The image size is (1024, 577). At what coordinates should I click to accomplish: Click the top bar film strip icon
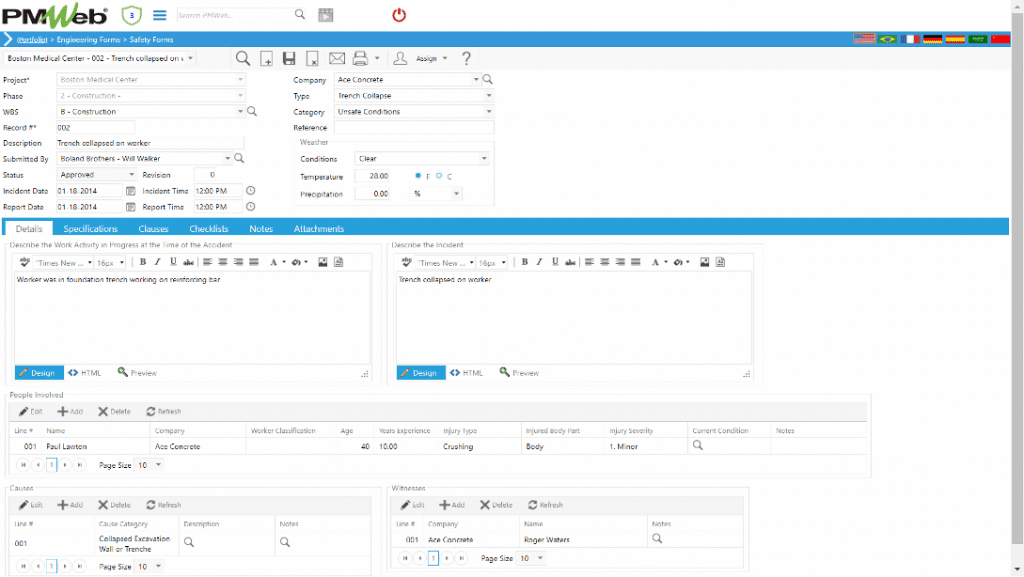coord(326,14)
